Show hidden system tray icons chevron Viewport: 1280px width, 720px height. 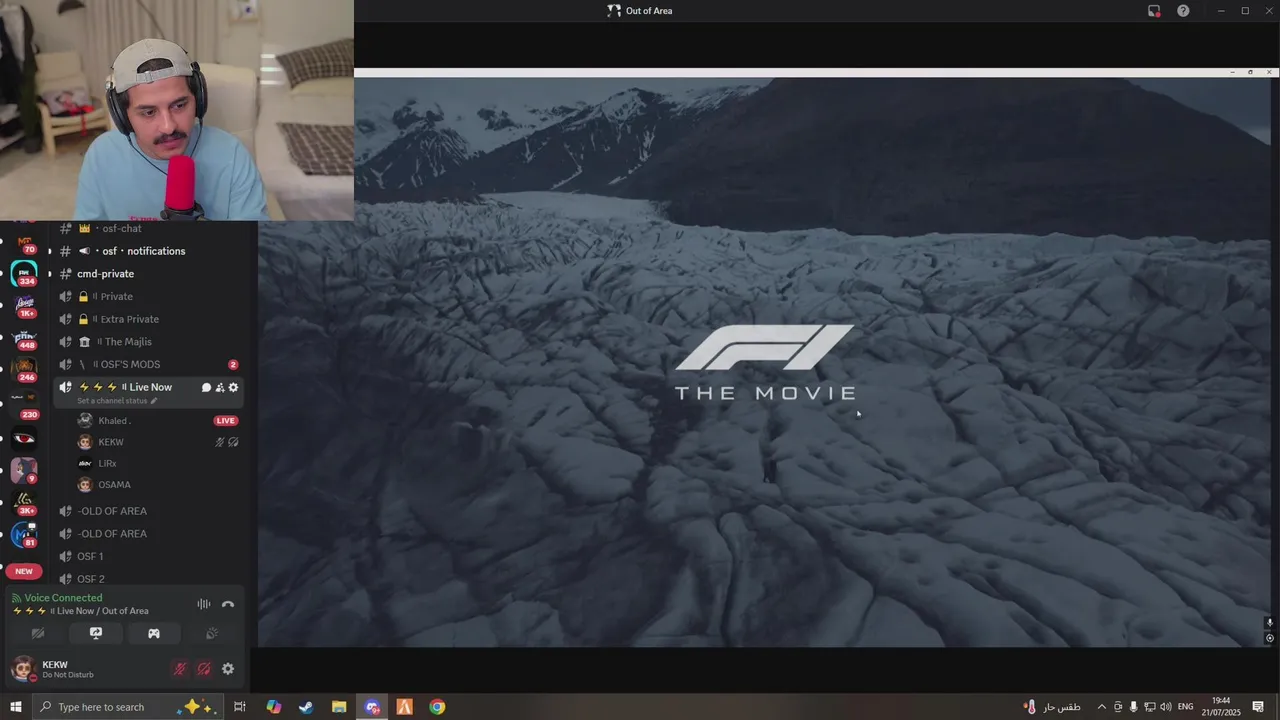point(1101,707)
